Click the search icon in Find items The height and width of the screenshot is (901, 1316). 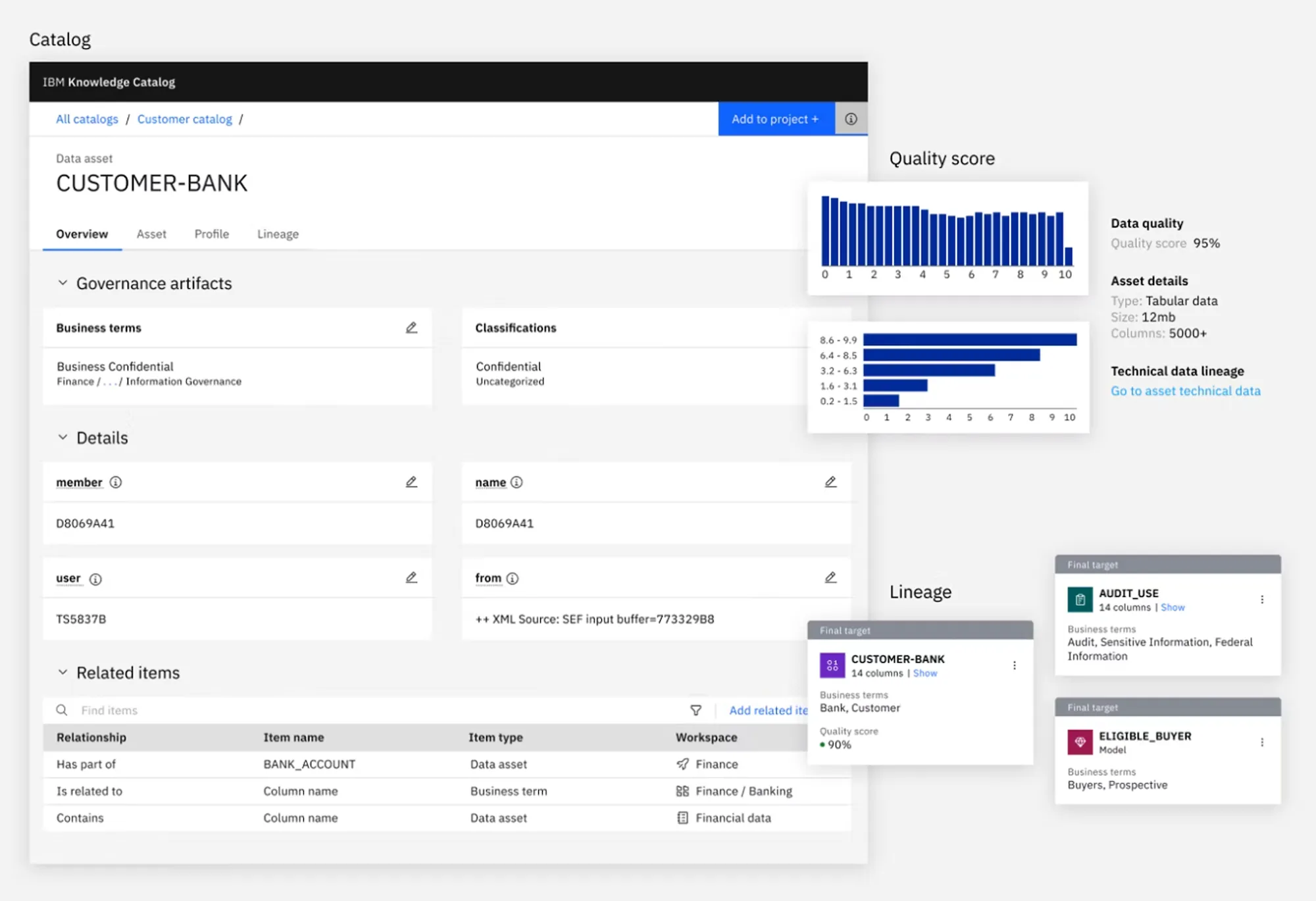62,710
